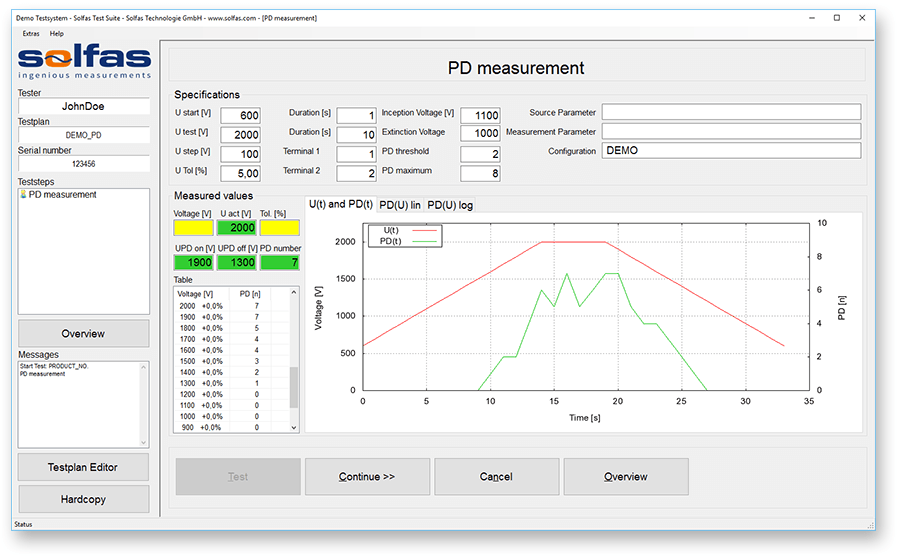The width and height of the screenshot is (900, 557).
Task: Open the Testplan Editor
Action: pos(83,467)
